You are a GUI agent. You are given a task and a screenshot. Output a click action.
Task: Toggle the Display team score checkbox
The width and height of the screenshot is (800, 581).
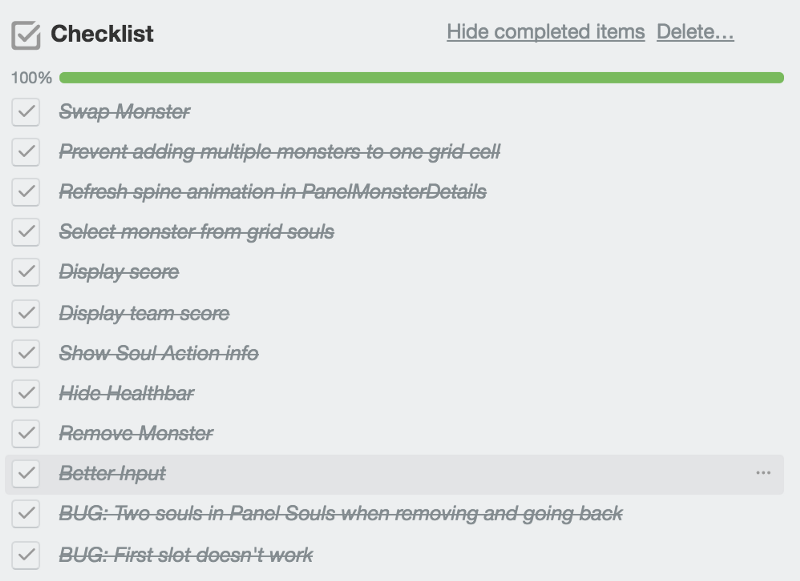(x=26, y=313)
